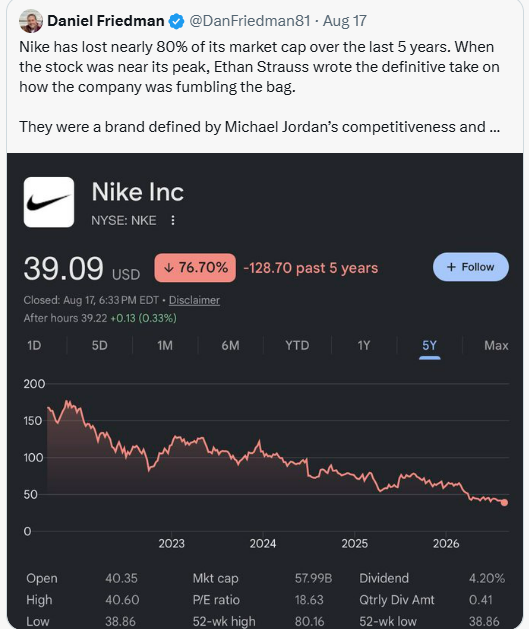Click the Daniel Friedman display name

105,21
